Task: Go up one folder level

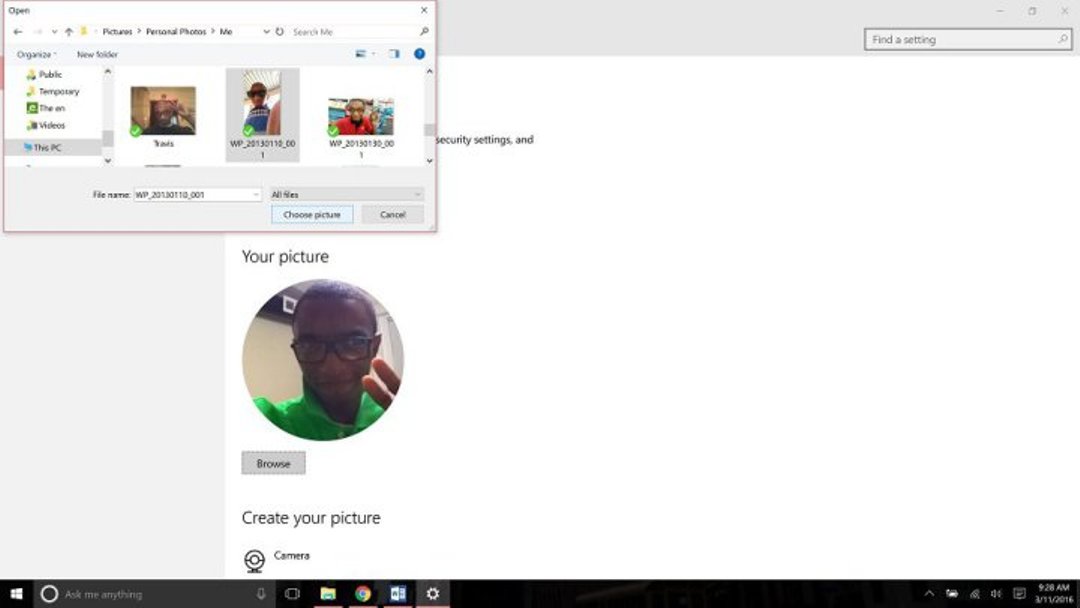Action: (69, 32)
